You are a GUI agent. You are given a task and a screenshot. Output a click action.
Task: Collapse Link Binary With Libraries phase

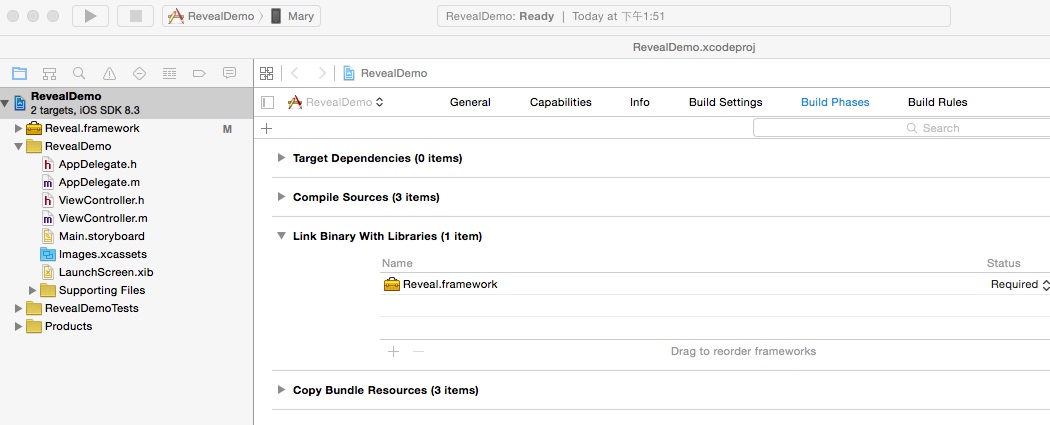(281, 236)
